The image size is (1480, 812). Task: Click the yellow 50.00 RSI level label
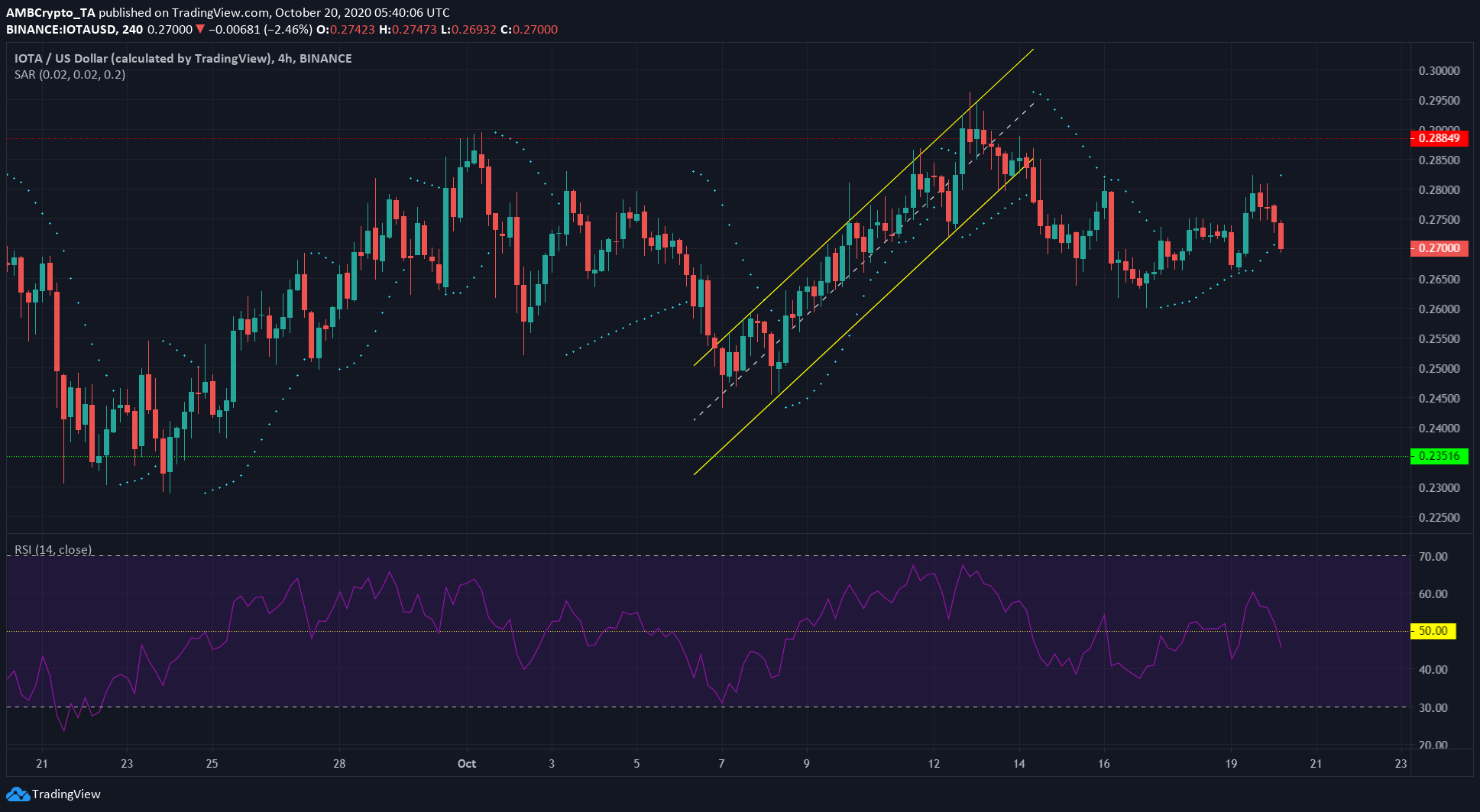click(x=1433, y=631)
